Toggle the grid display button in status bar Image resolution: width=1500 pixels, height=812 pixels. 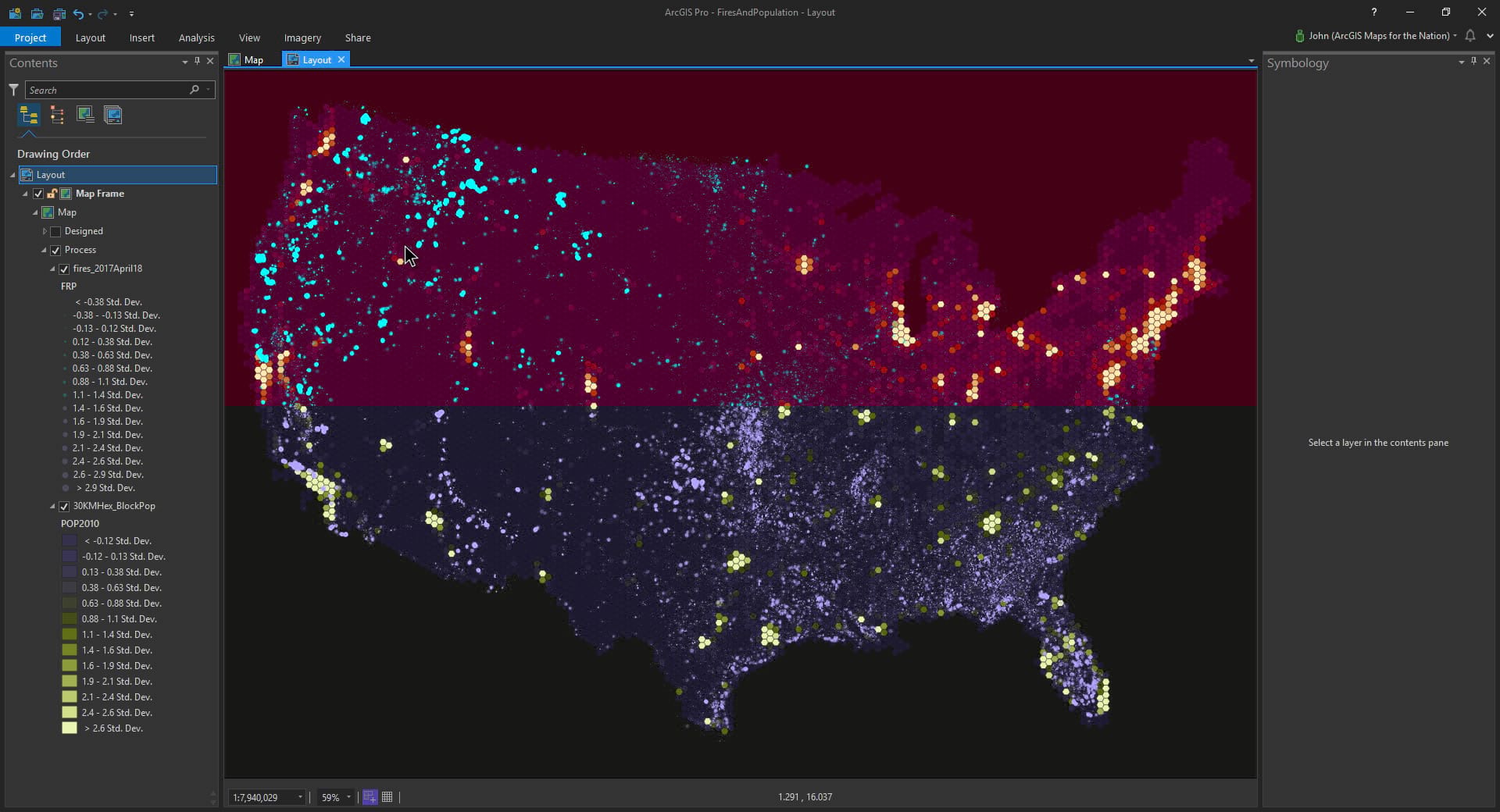point(387,797)
